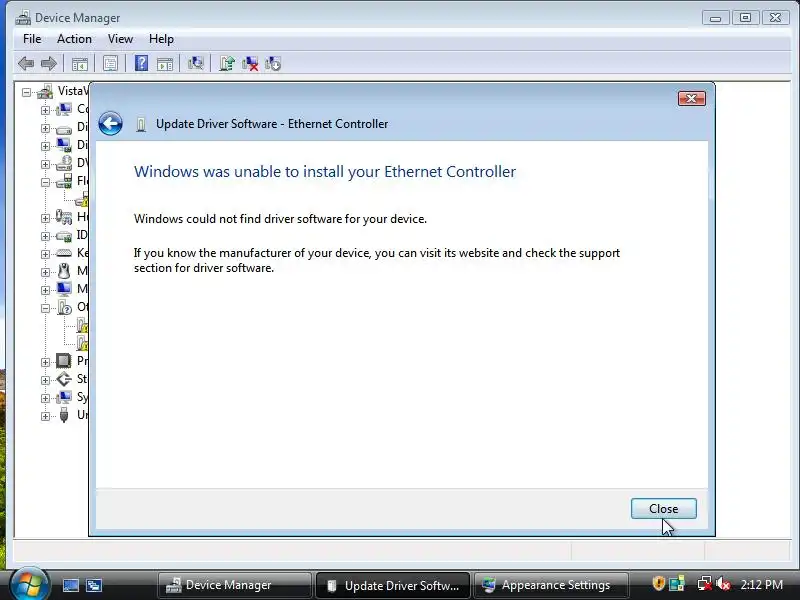Toggle the Show/Hide Action Pane toolbar icon

(165, 64)
